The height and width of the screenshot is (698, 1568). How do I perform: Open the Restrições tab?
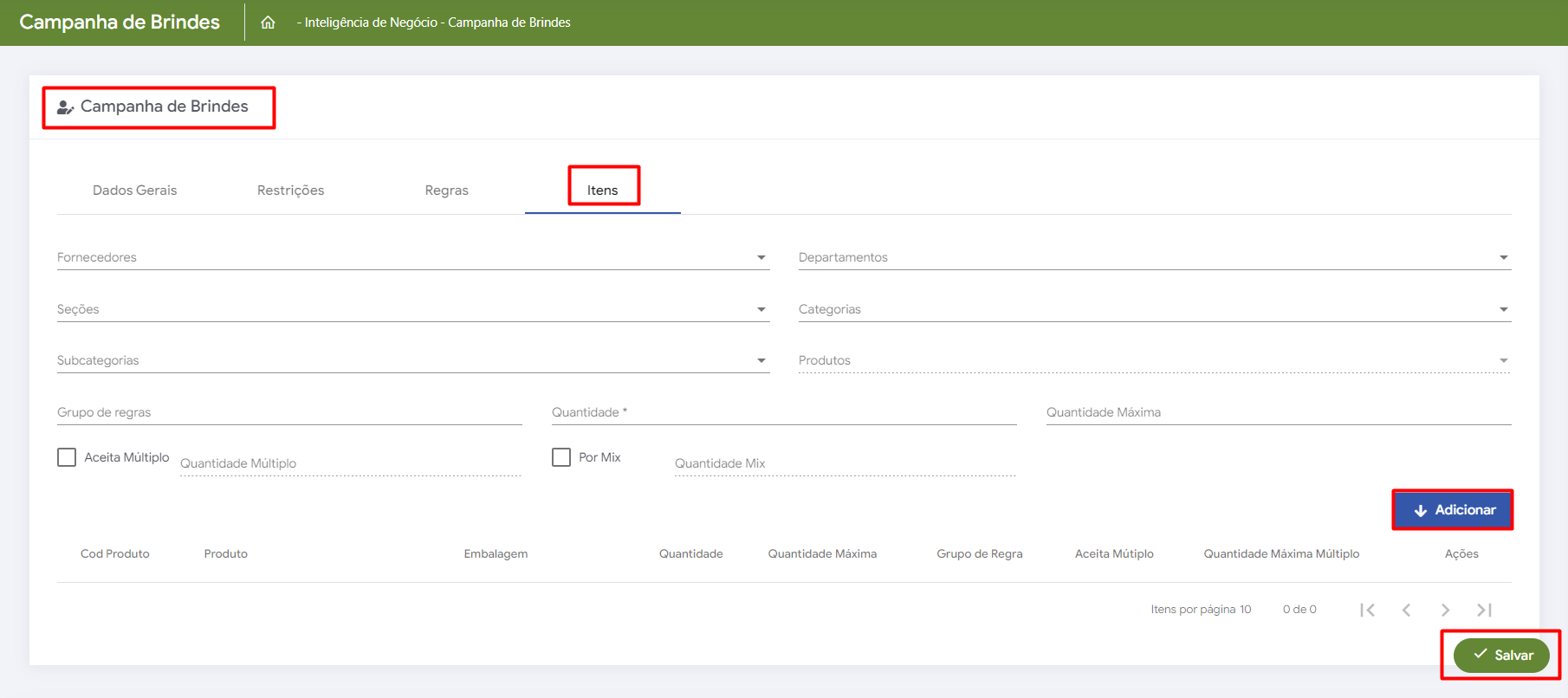point(290,191)
